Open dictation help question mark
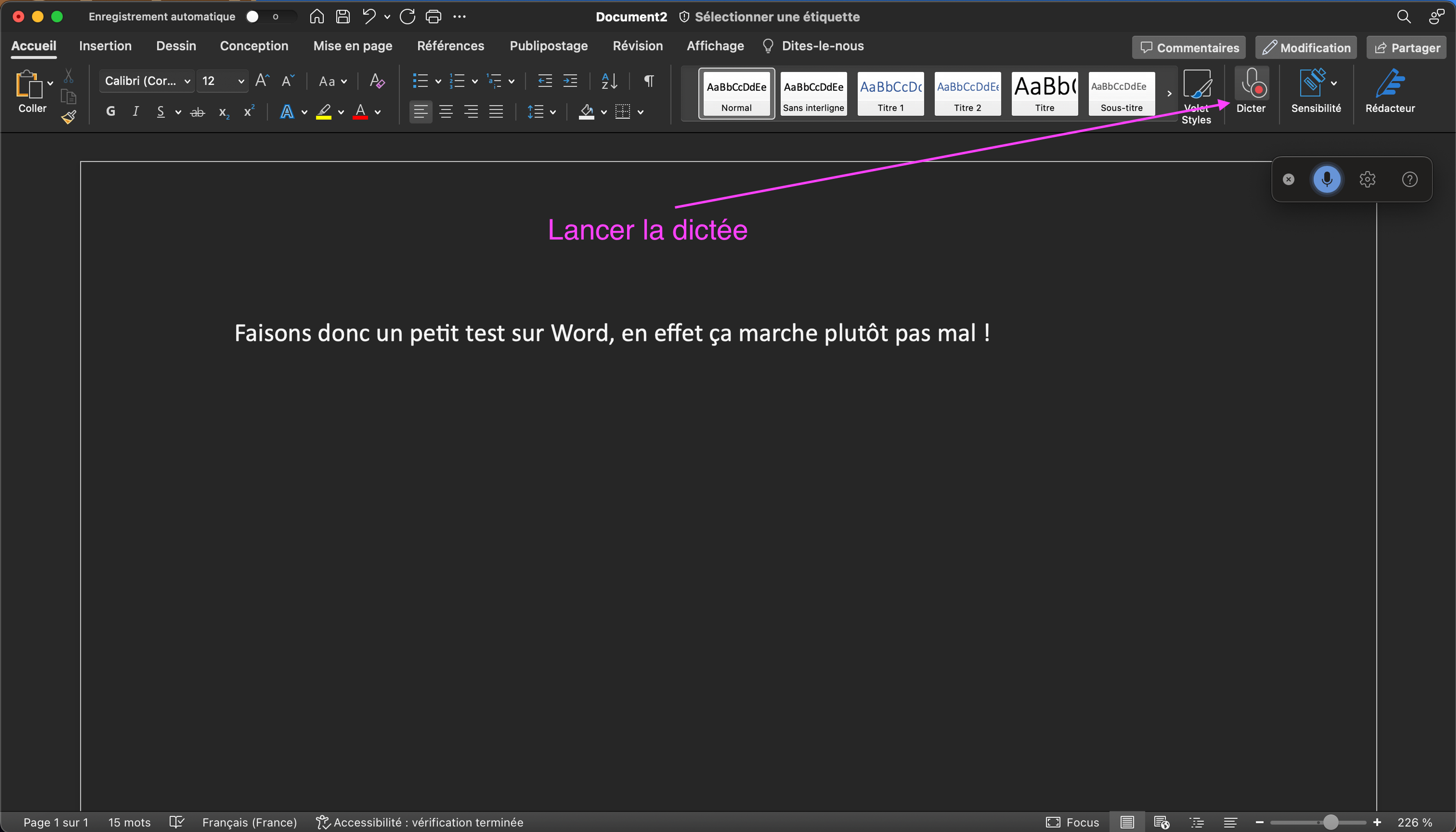Image resolution: width=1456 pixels, height=832 pixels. [x=1410, y=179]
